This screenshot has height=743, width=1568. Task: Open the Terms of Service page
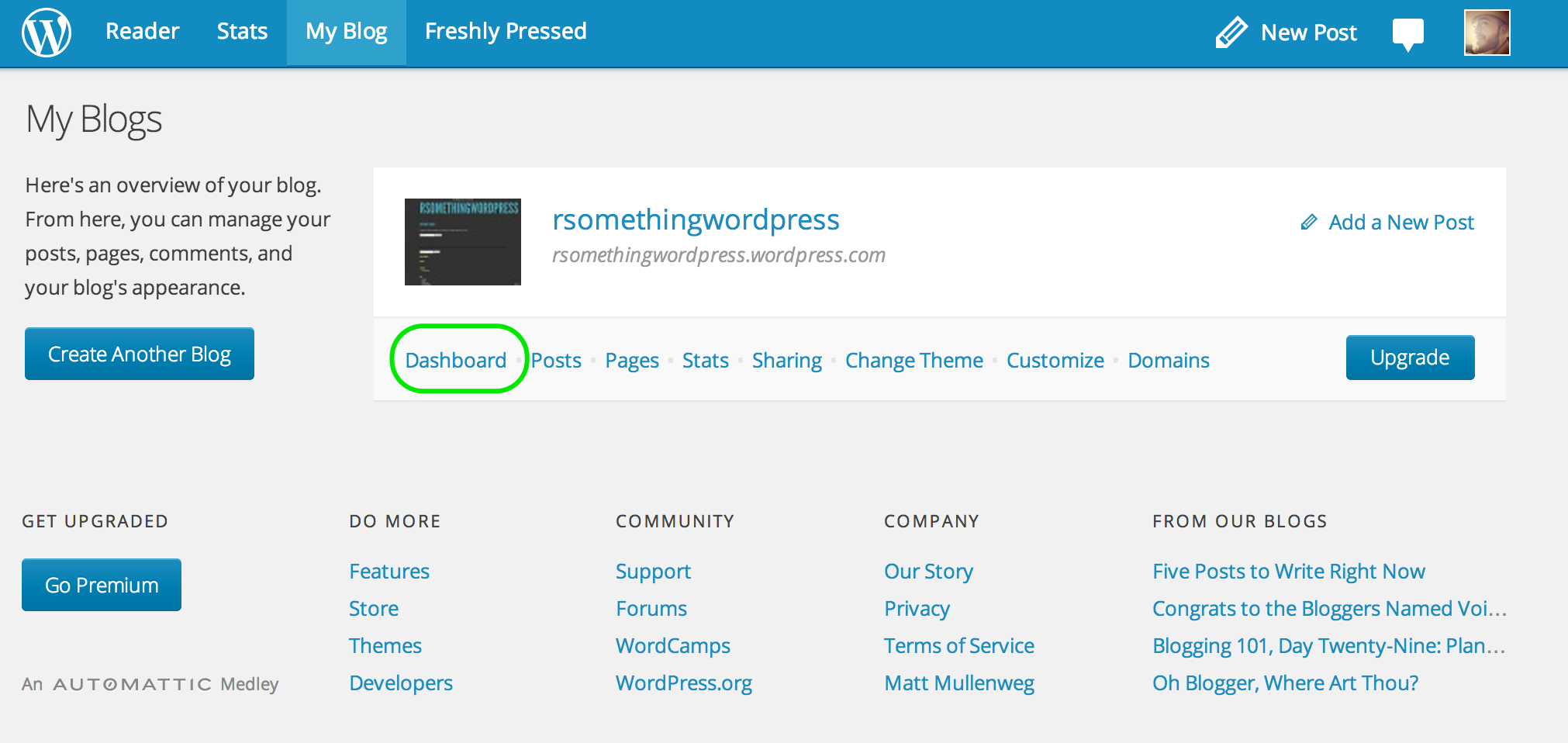[958, 645]
